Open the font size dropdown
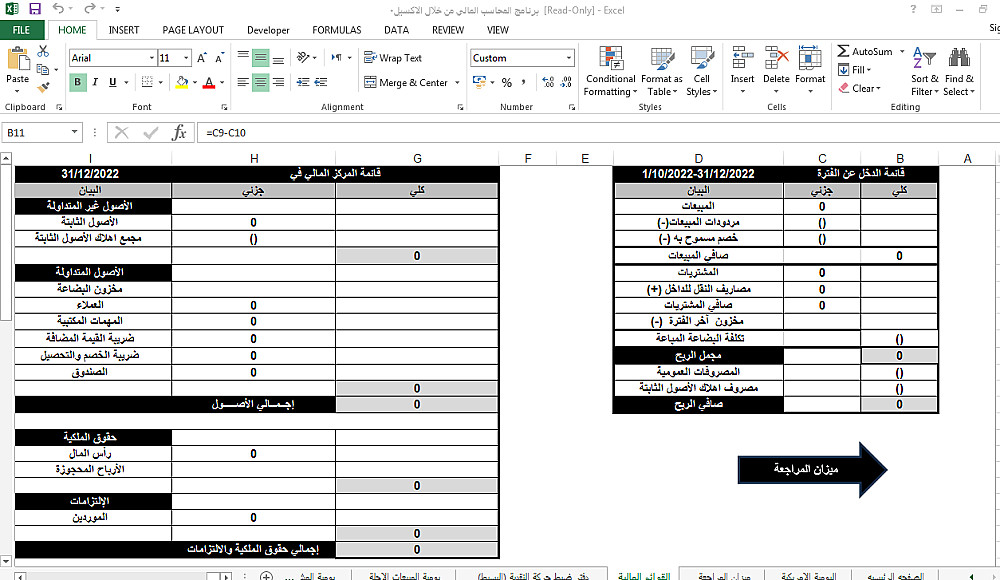The image size is (1000, 580). click(186, 58)
